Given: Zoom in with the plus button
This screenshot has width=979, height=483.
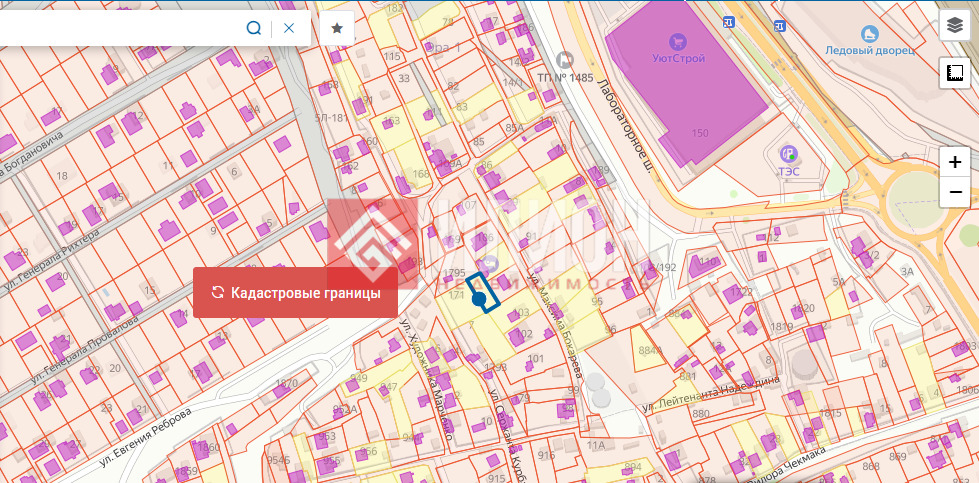Looking at the screenshot, I should (955, 162).
